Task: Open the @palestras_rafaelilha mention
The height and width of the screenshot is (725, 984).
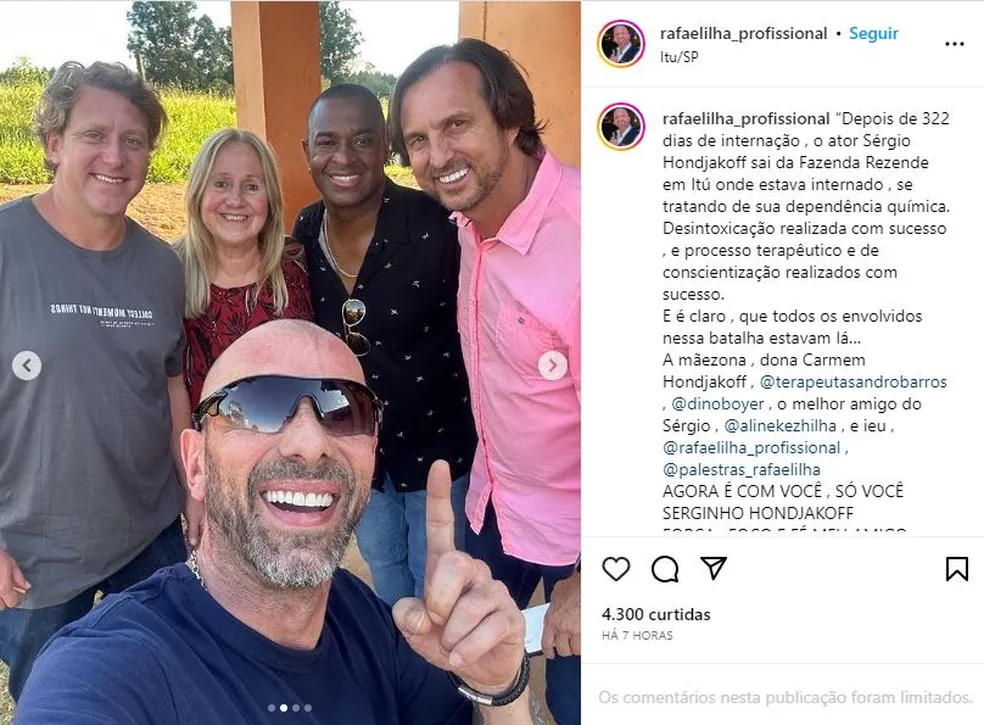Action: click(x=741, y=470)
